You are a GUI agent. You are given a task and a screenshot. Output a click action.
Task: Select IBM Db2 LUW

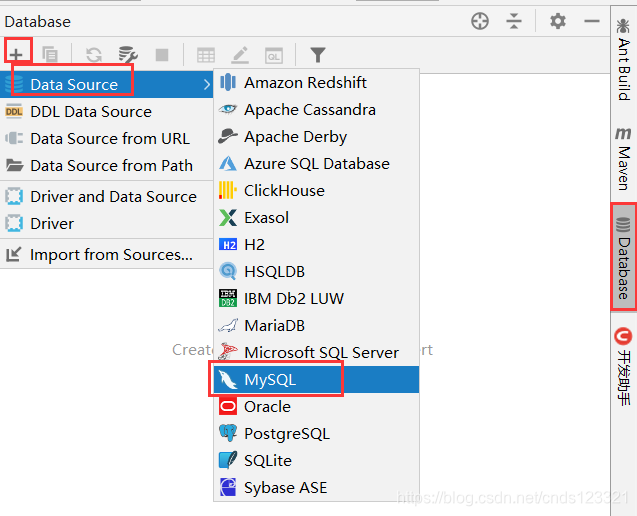316,299
